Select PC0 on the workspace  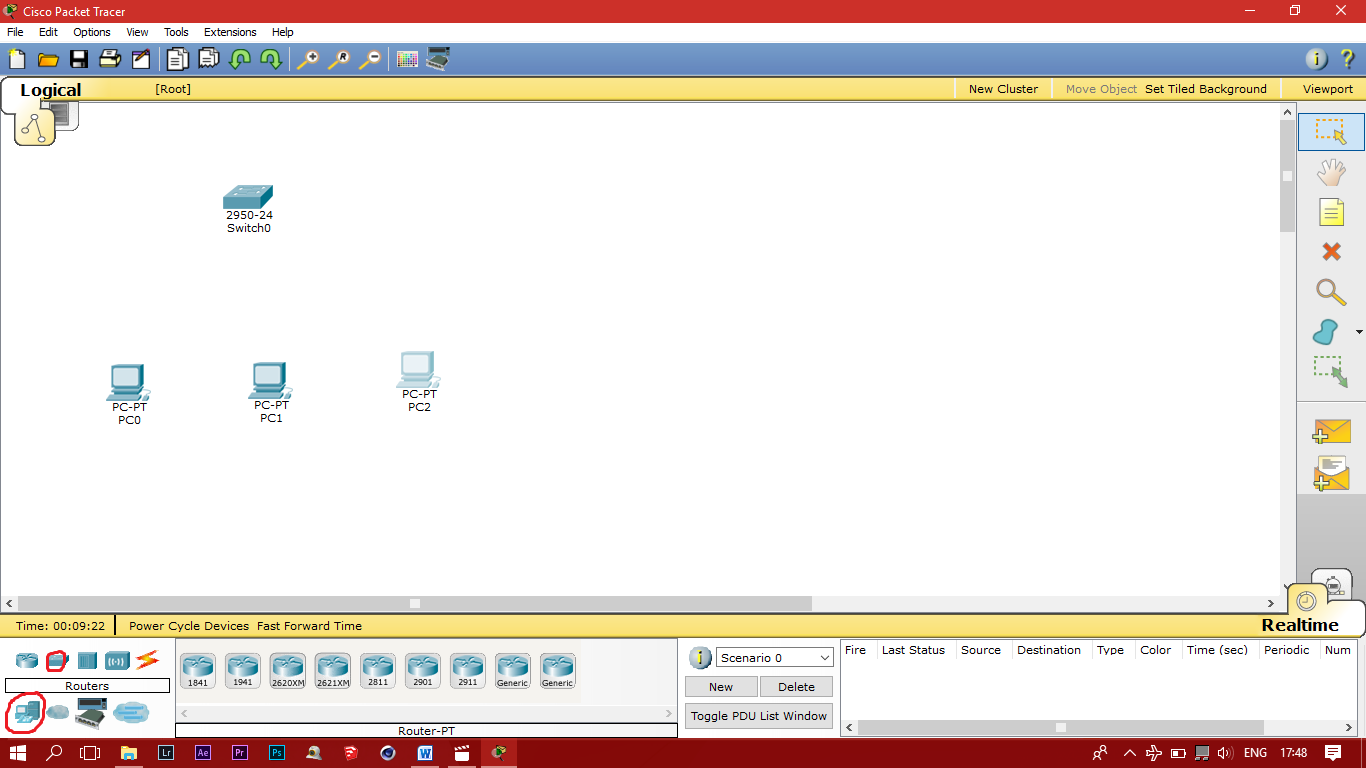pos(128,383)
